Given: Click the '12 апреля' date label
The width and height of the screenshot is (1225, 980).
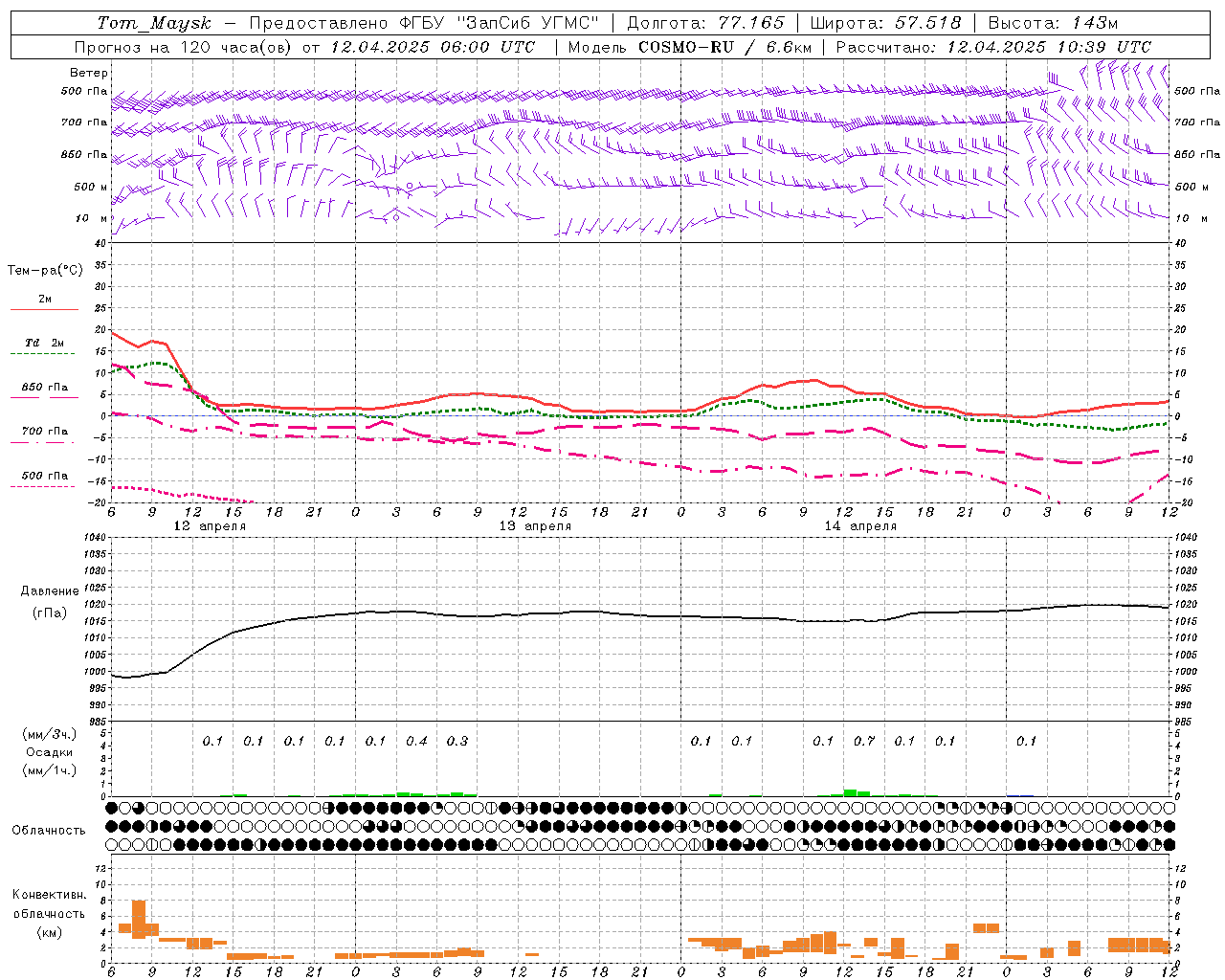Looking at the screenshot, I should click(x=210, y=526).
